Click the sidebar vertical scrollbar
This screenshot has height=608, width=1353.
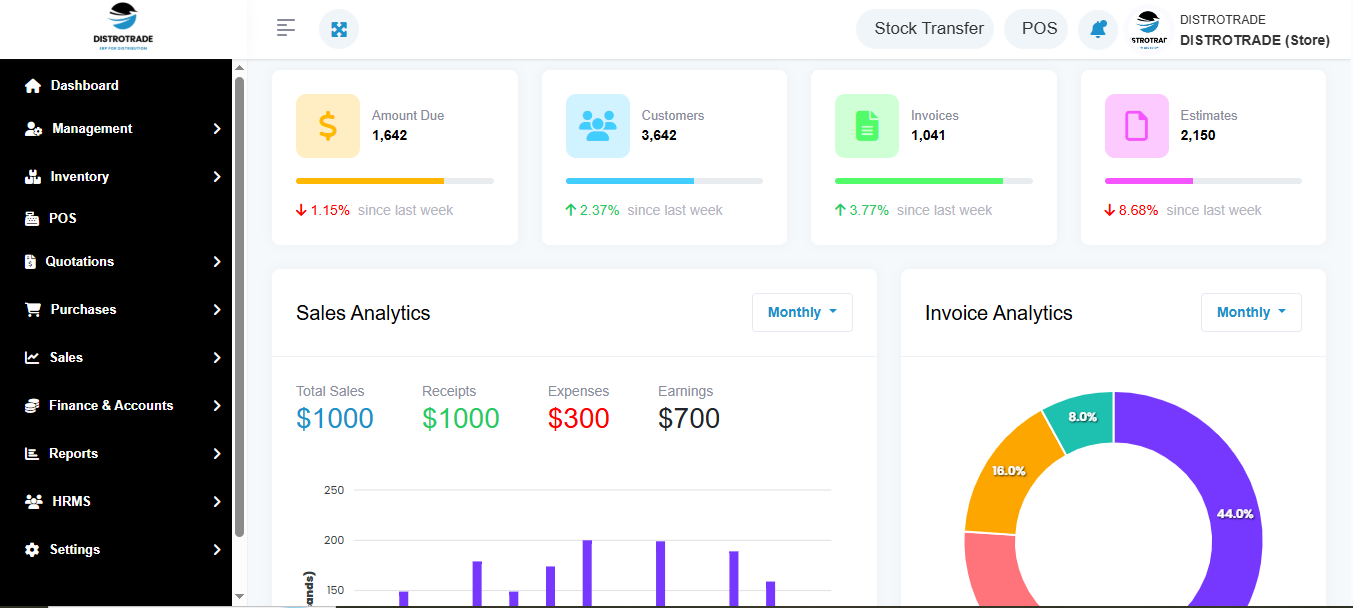[x=239, y=305]
